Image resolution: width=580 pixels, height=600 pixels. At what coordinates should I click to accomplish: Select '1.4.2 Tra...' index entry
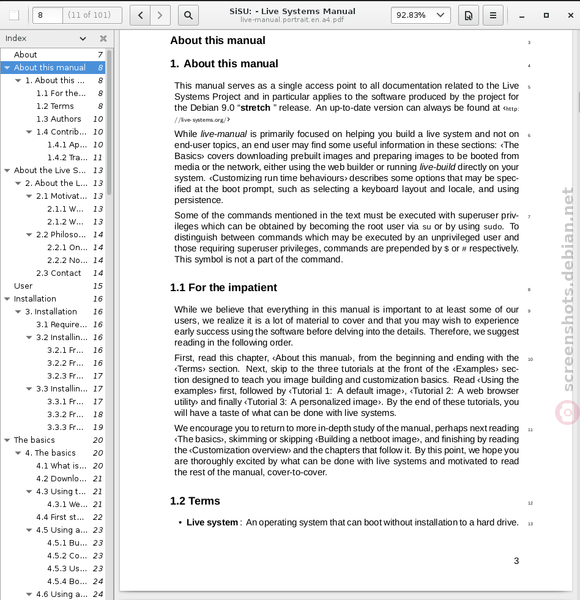54,158
